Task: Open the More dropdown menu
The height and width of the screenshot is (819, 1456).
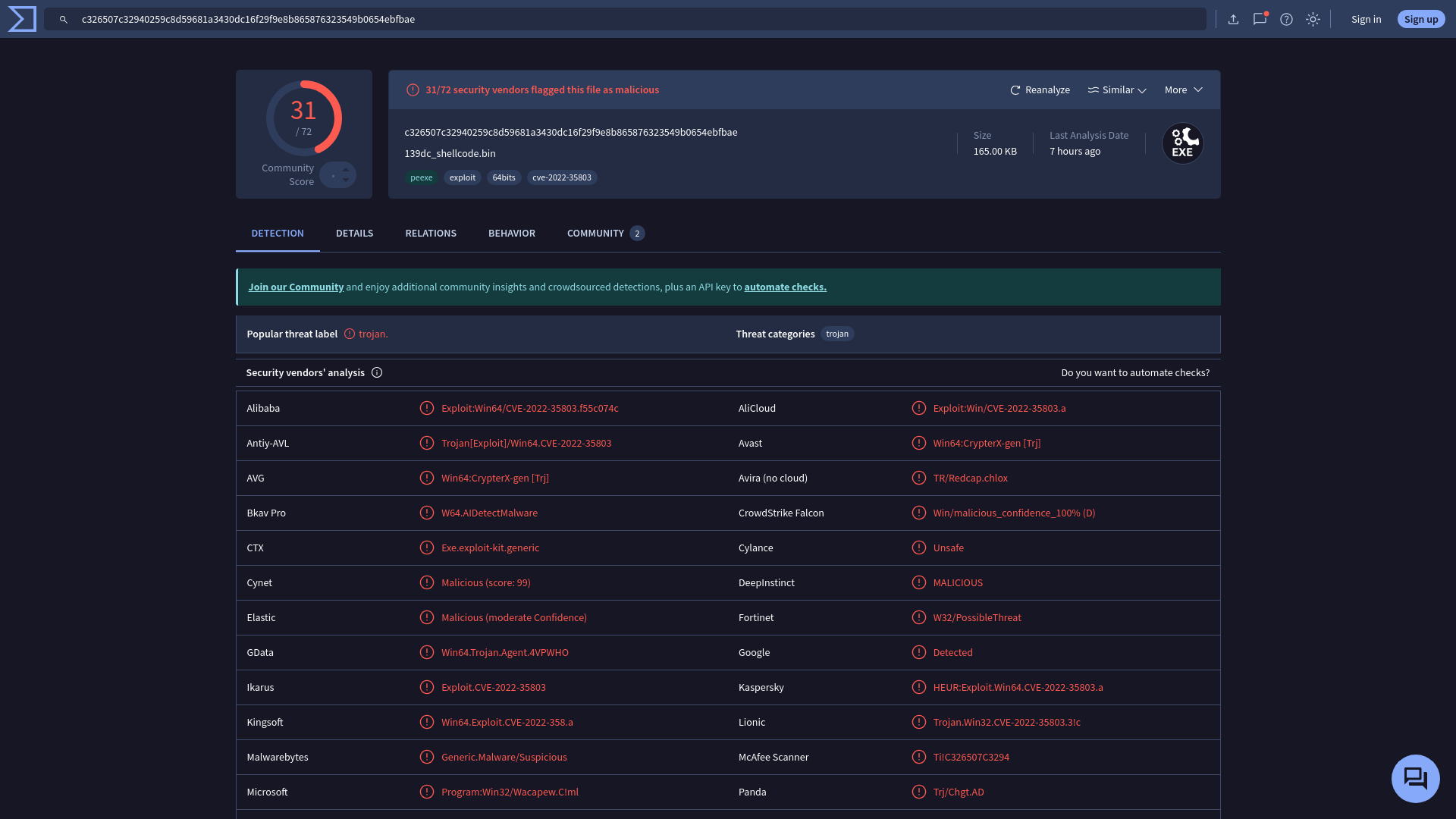Action: tap(1184, 90)
